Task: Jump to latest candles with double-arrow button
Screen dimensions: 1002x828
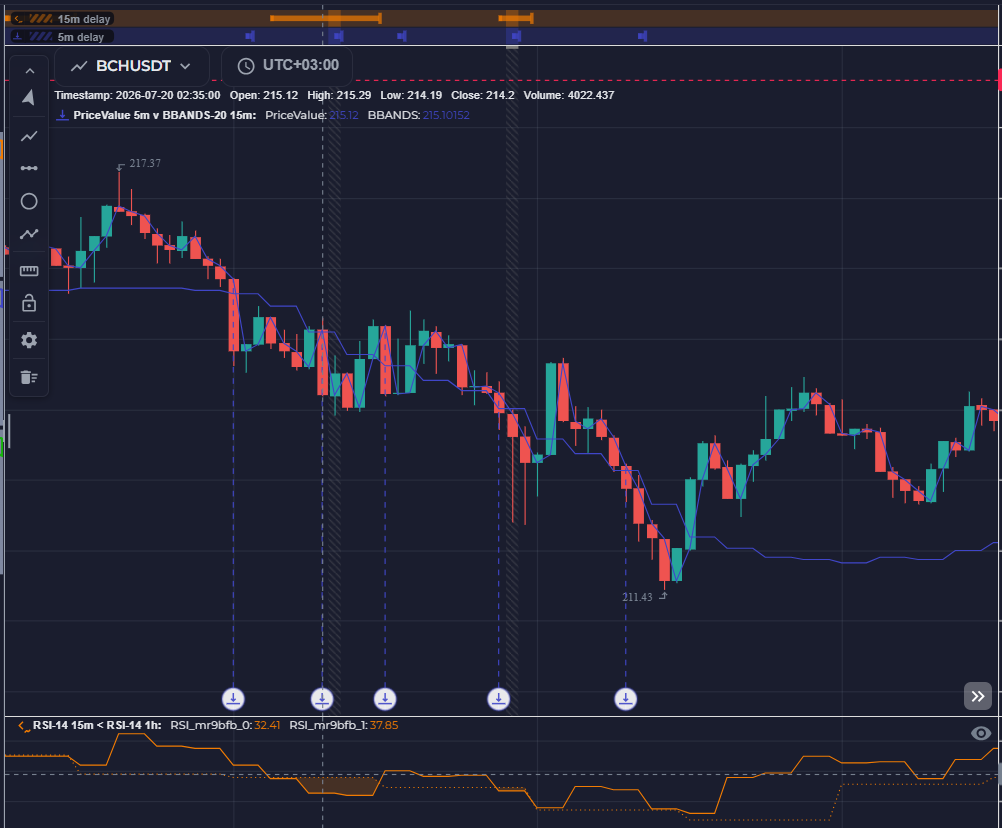Action: (x=978, y=696)
